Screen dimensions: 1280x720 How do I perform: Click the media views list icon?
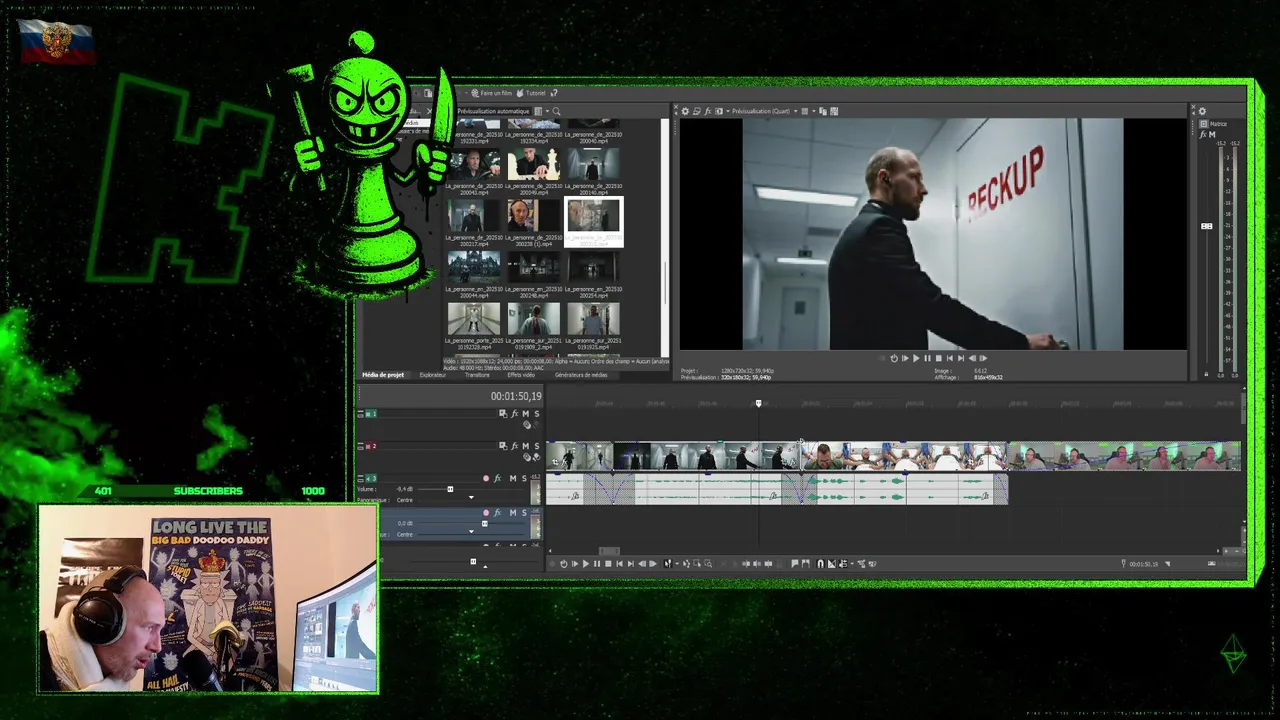(538, 111)
